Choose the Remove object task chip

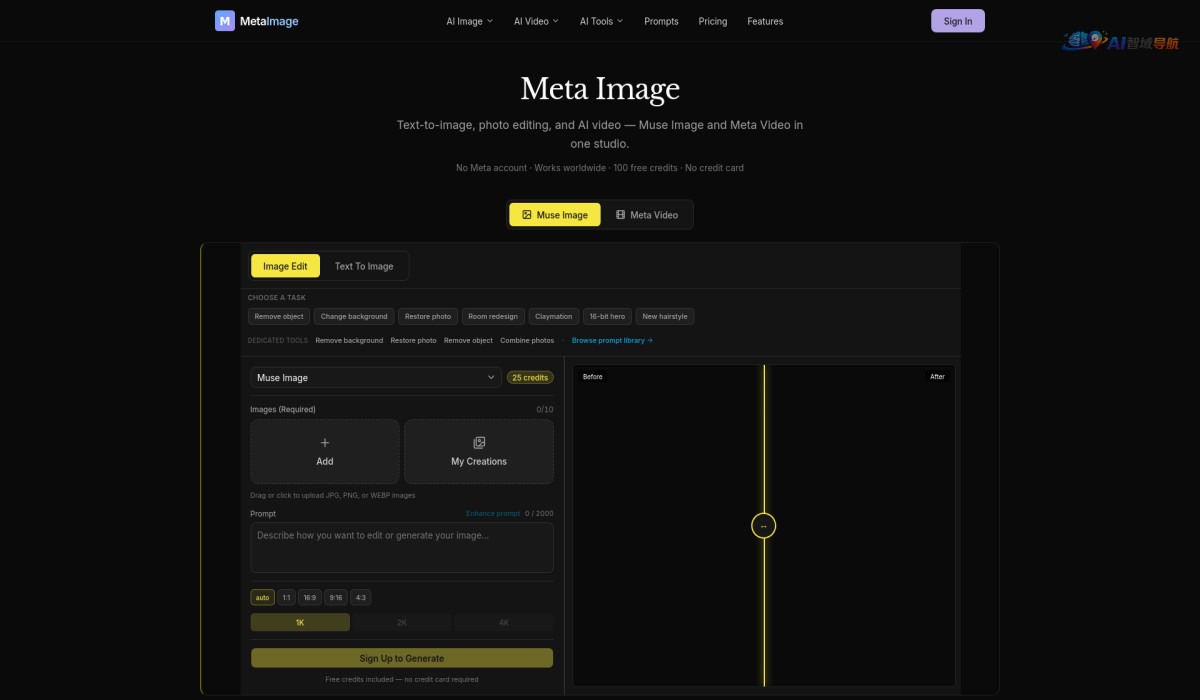[x=279, y=316]
